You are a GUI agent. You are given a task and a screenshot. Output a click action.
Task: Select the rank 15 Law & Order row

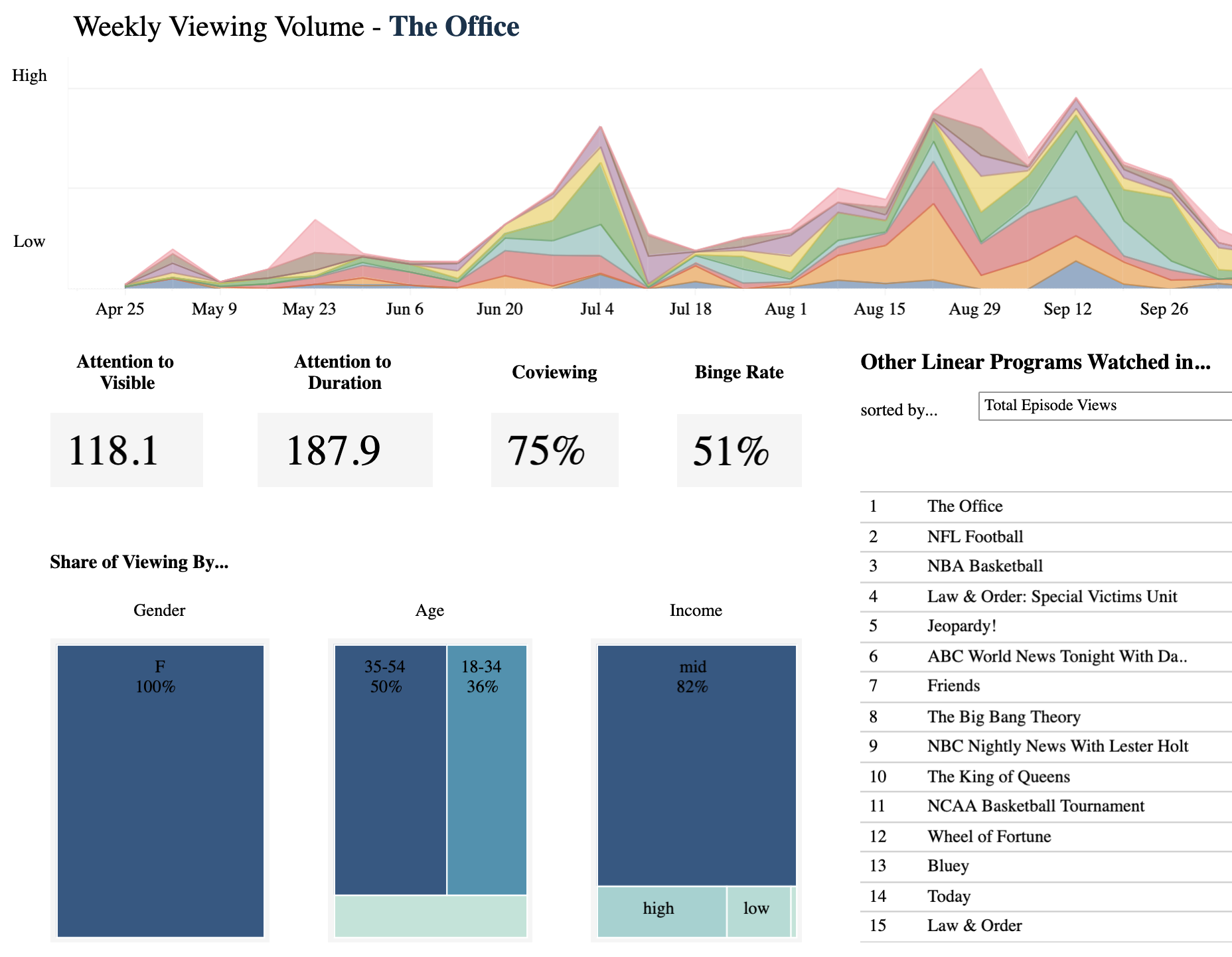[x=1046, y=926]
